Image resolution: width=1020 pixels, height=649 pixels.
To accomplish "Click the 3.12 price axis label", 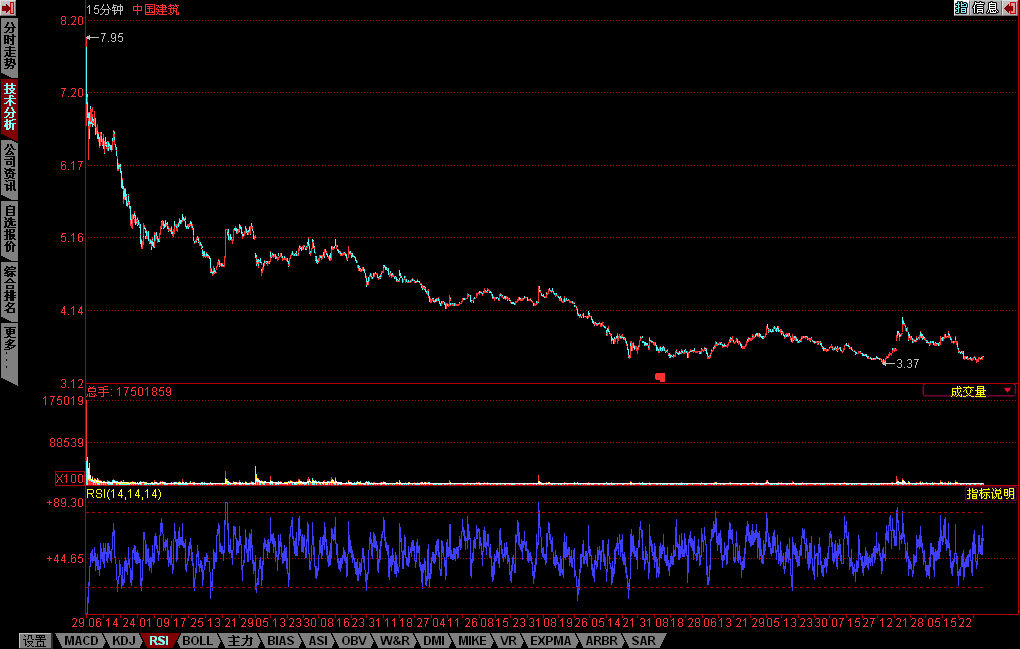I will [72, 383].
